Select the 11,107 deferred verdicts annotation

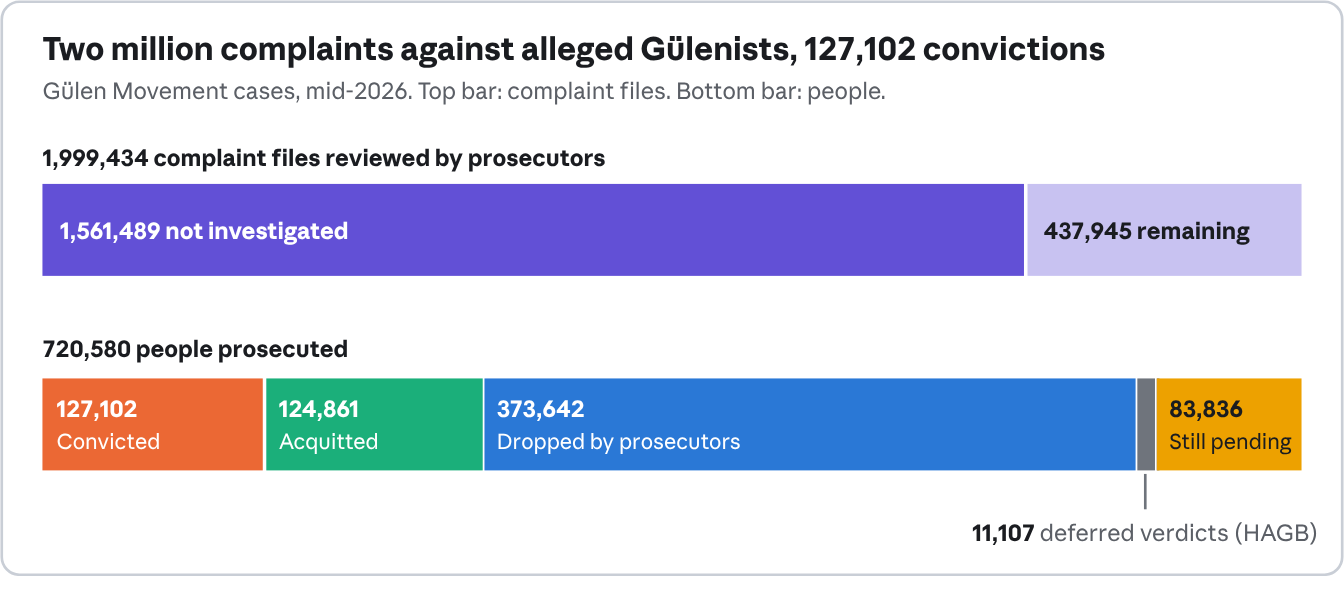click(1144, 533)
